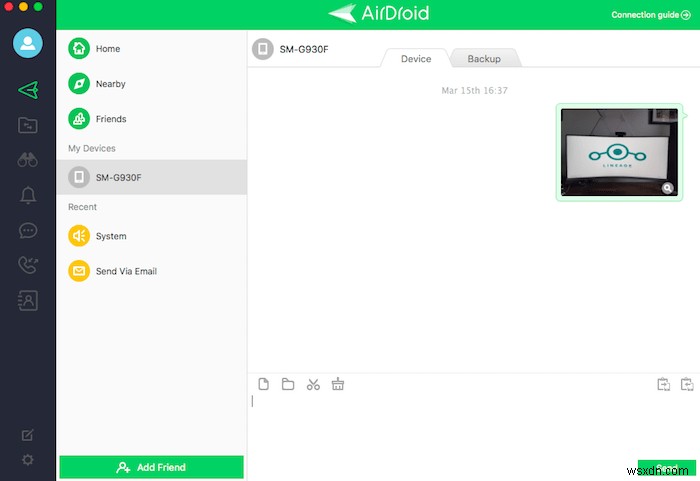Click the Send button

pos(667,469)
